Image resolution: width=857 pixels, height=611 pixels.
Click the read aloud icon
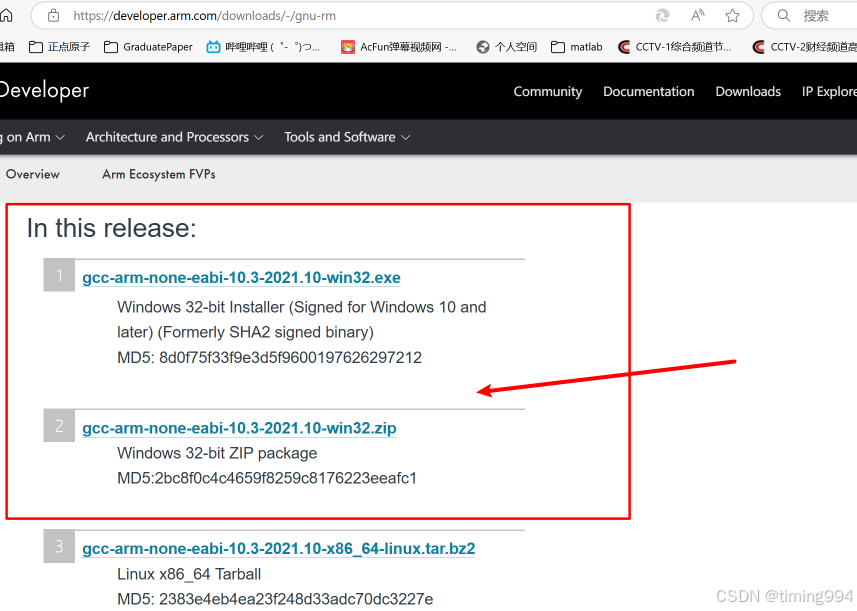697,16
